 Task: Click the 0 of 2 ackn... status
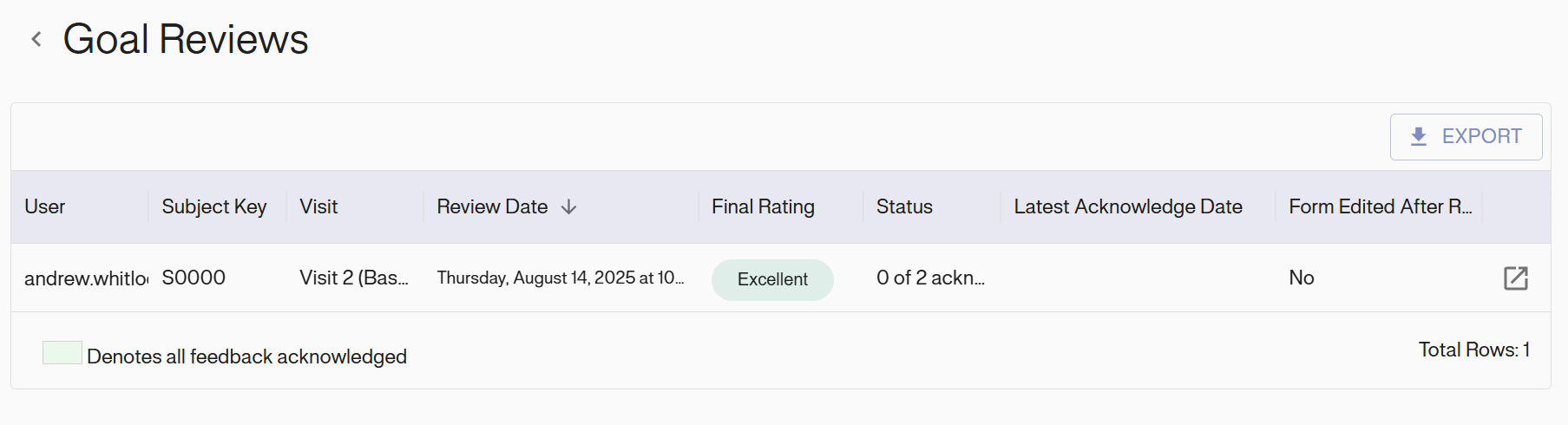pos(929,278)
